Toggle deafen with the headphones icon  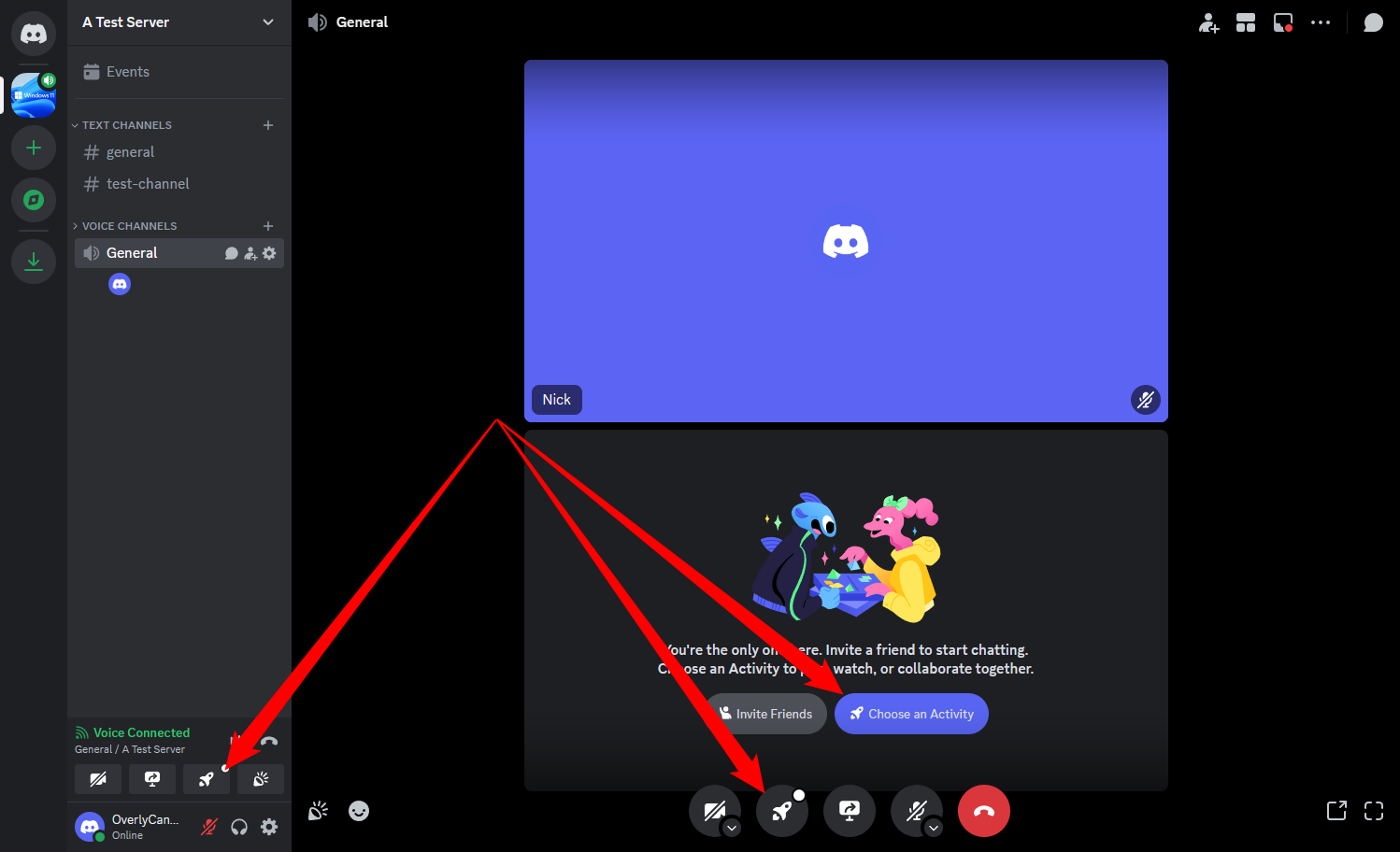pyautogui.click(x=239, y=827)
